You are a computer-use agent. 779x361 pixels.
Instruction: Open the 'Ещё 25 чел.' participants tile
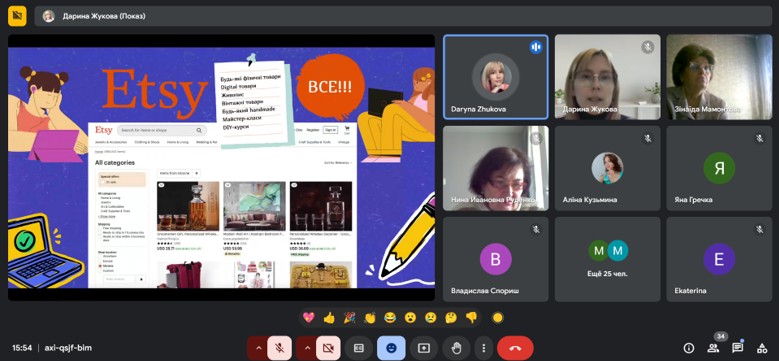(x=608, y=259)
